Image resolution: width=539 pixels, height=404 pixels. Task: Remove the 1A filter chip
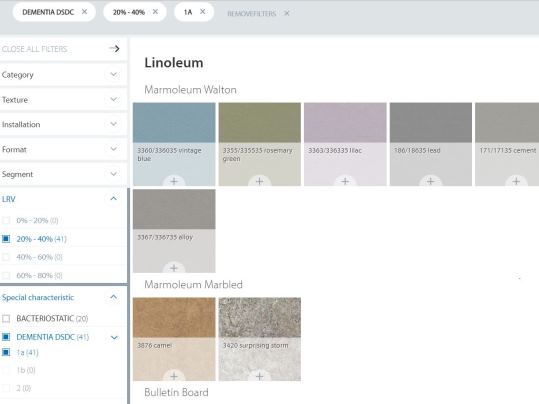point(202,12)
